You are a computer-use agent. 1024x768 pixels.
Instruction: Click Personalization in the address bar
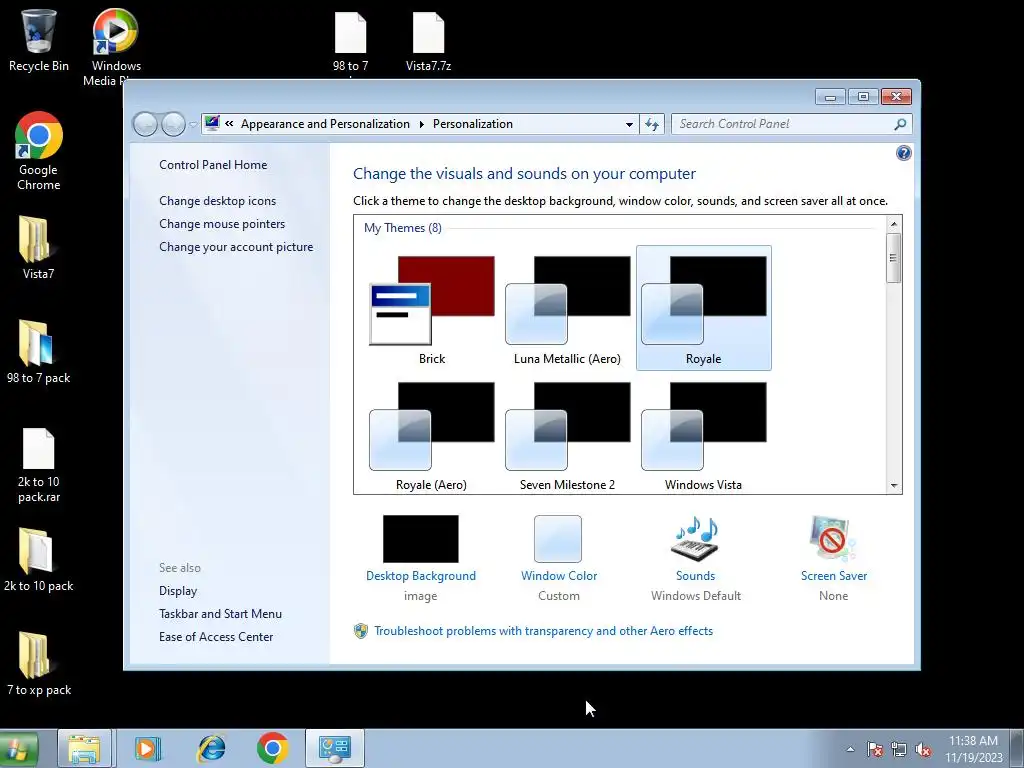473,124
